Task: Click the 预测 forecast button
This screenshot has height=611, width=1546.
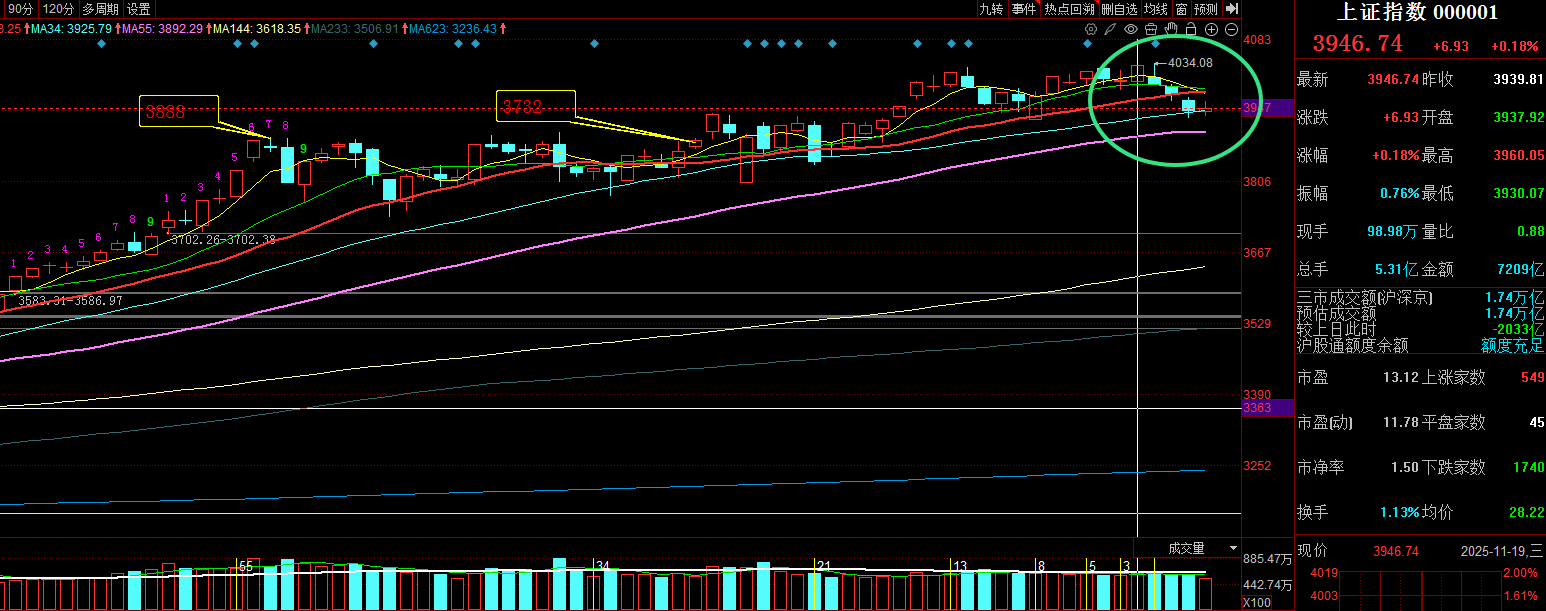Action: pos(1206,9)
